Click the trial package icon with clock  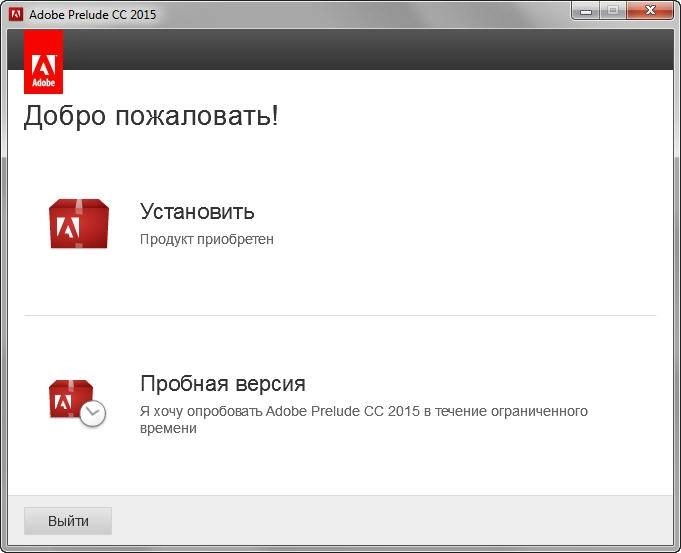[x=77, y=403]
